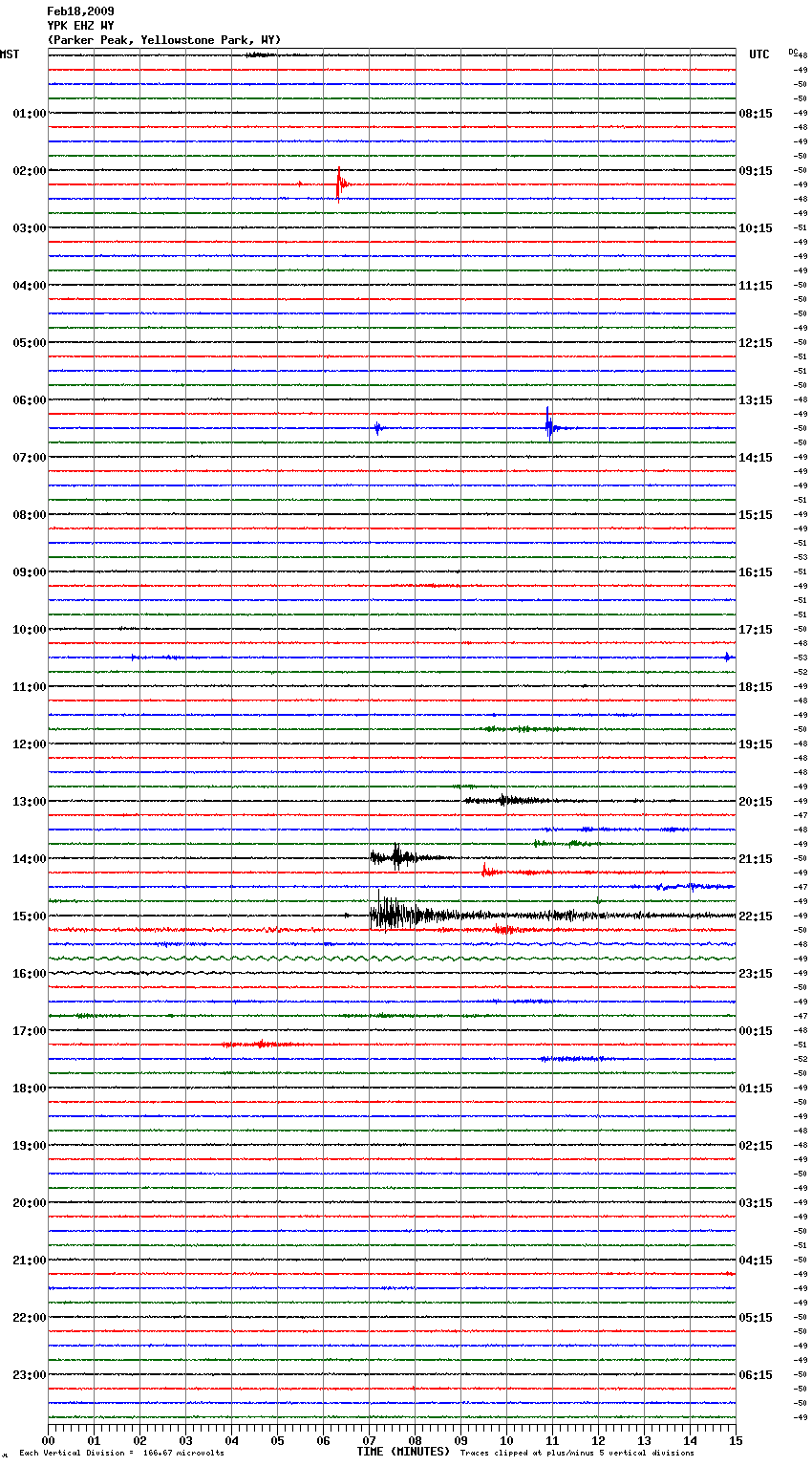
Task: Click the 20:15 UTC time label
Action: tap(756, 802)
